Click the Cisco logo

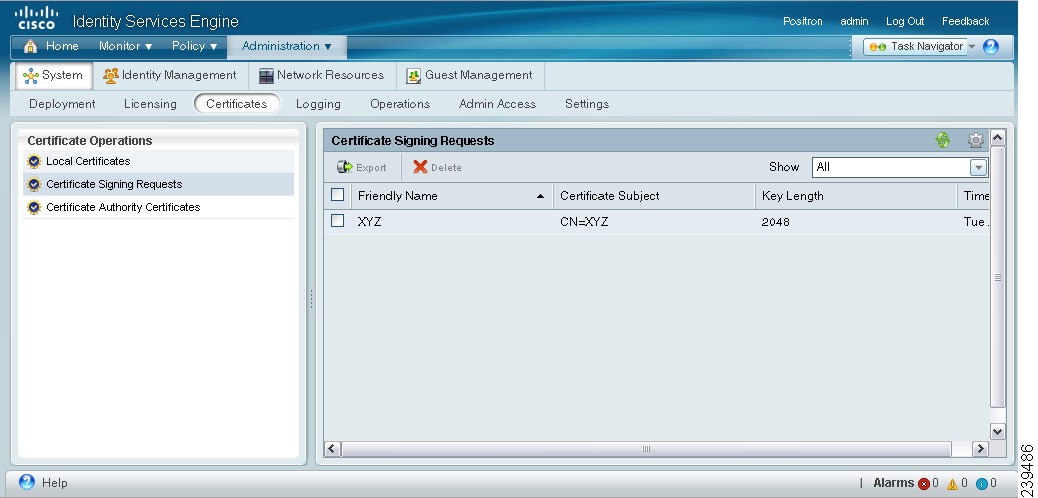tap(36, 18)
